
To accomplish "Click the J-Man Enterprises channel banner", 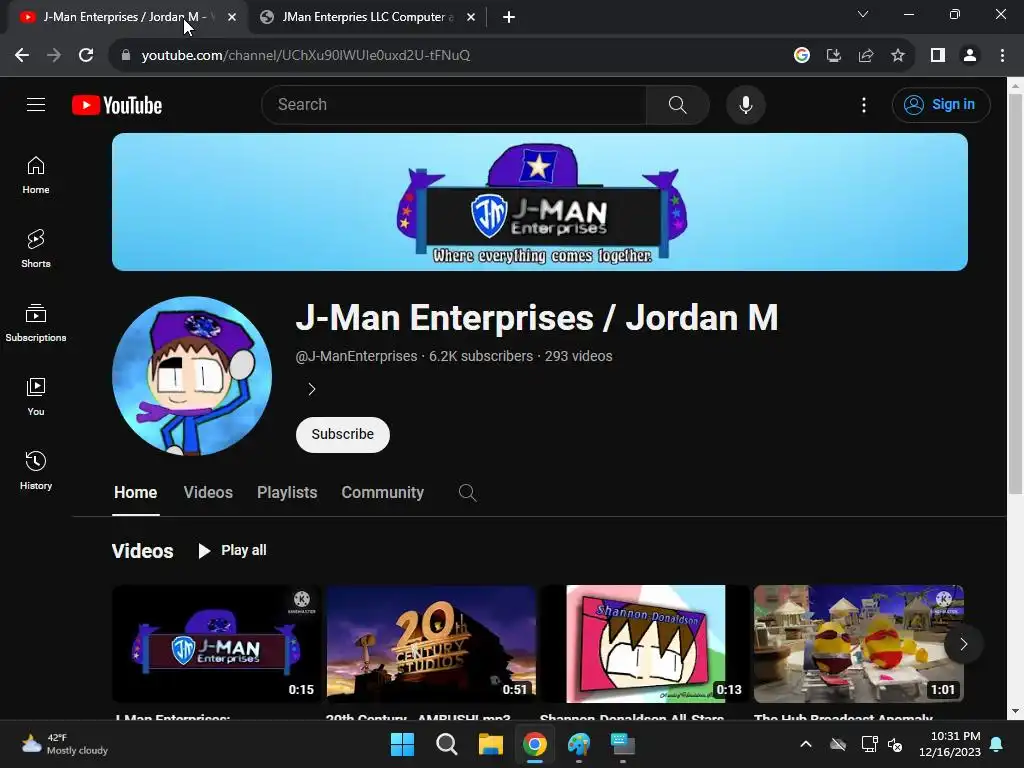I will 539,202.
